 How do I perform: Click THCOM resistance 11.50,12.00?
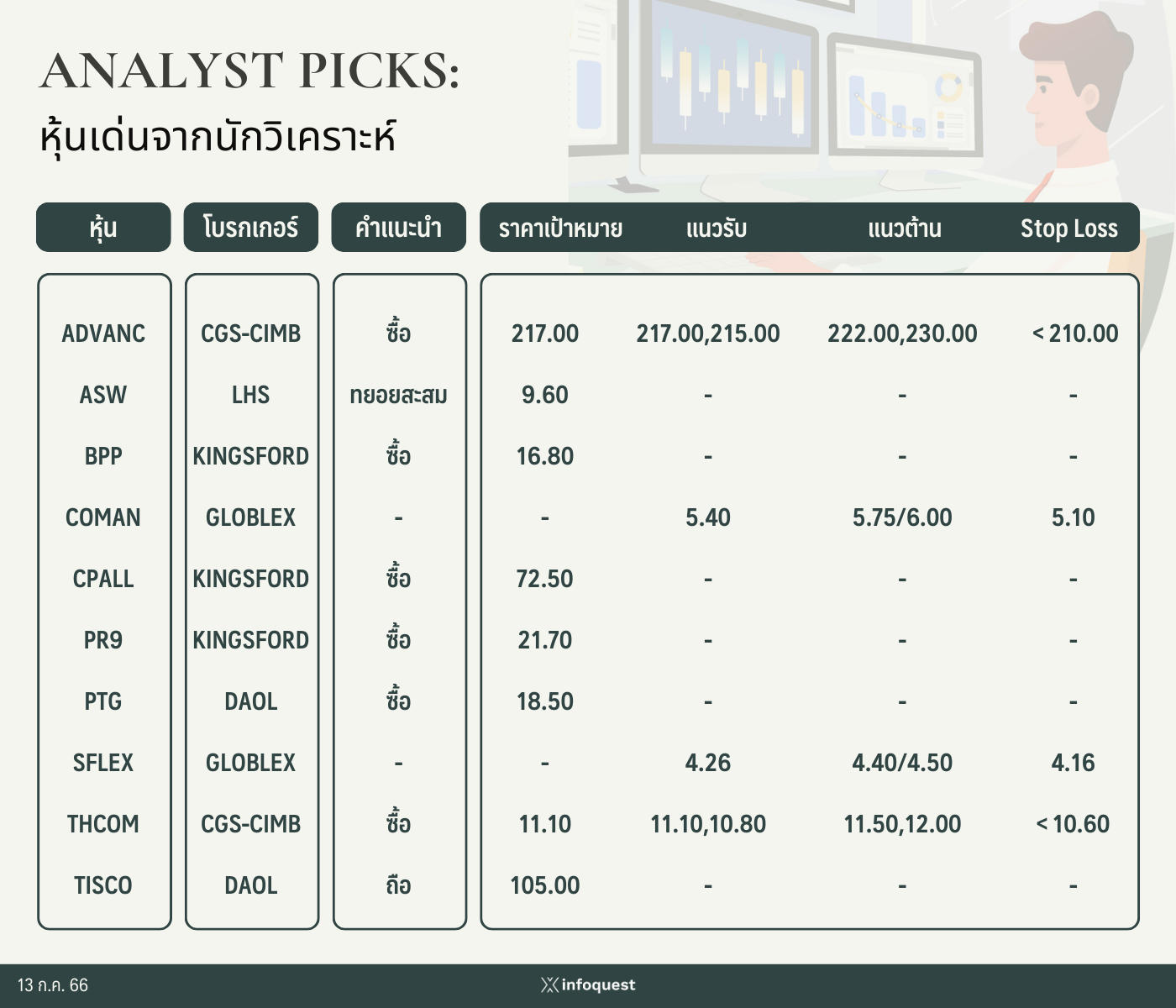click(902, 824)
